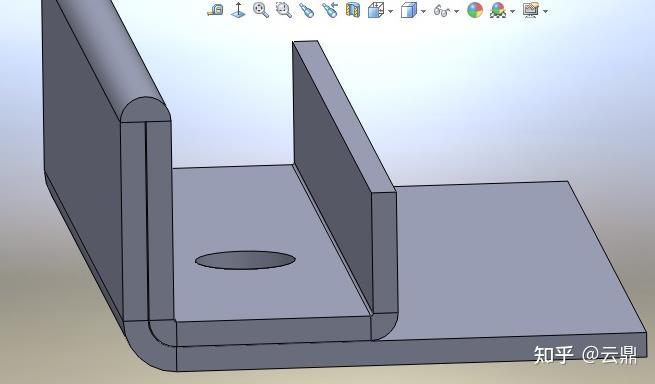Click the Display Style shaded cube icon
Image resolution: width=655 pixels, height=384 pixels.
pos(409,10)
